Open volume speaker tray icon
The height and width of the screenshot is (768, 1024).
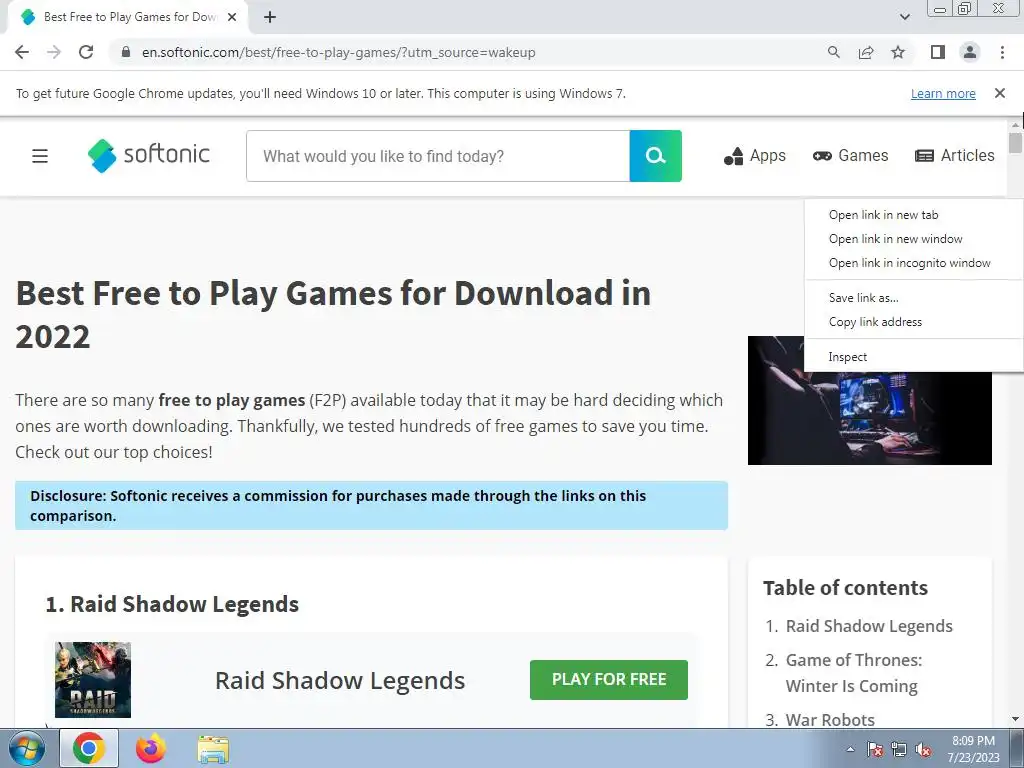pos(923,750)
